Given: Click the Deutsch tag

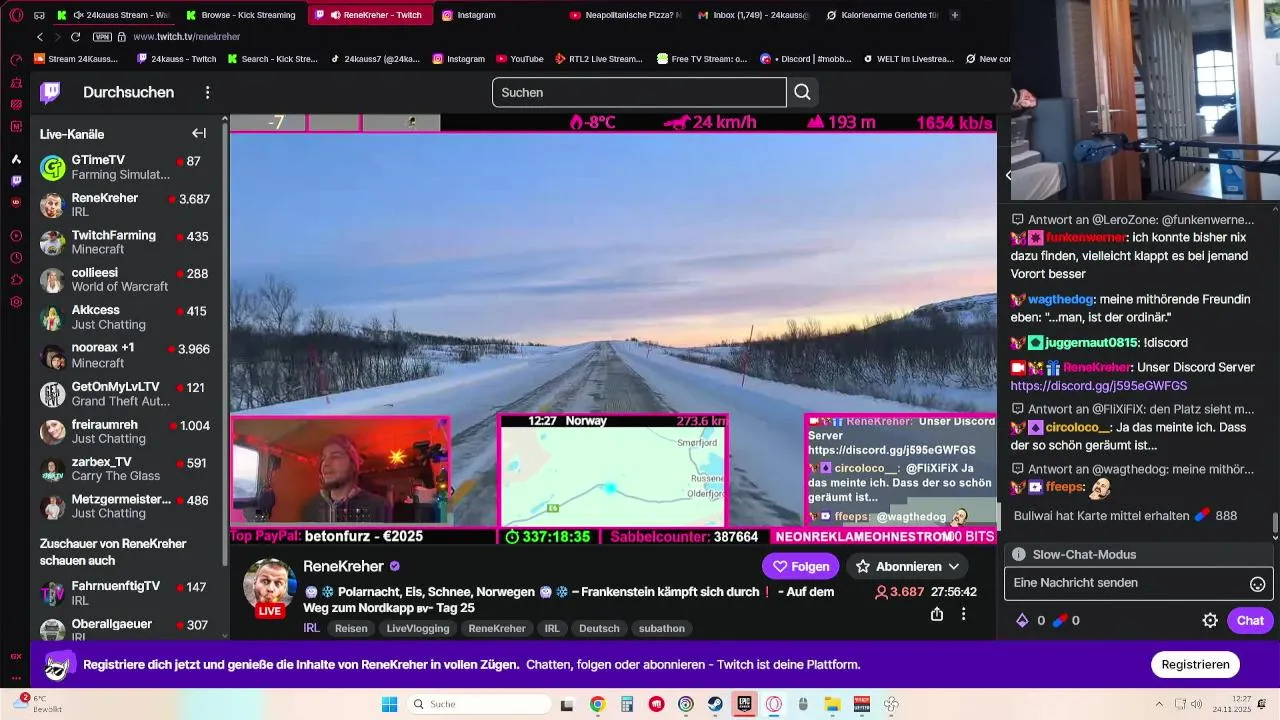Looking at the screenshot, I should pos(599,629).
